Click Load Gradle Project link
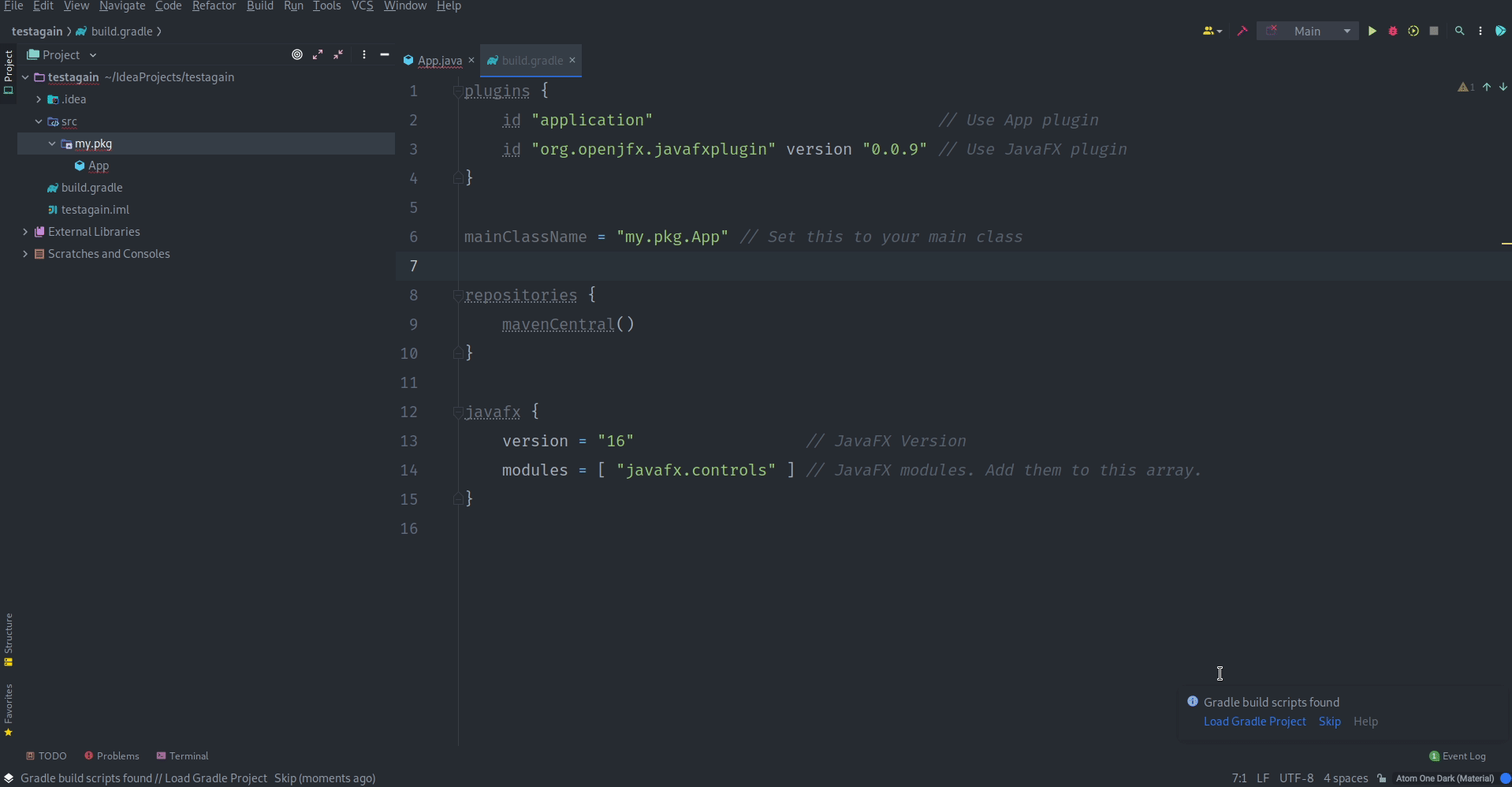Image resolution: width=1512 pixels, height=787 pixels. [x=1255, y=722]
